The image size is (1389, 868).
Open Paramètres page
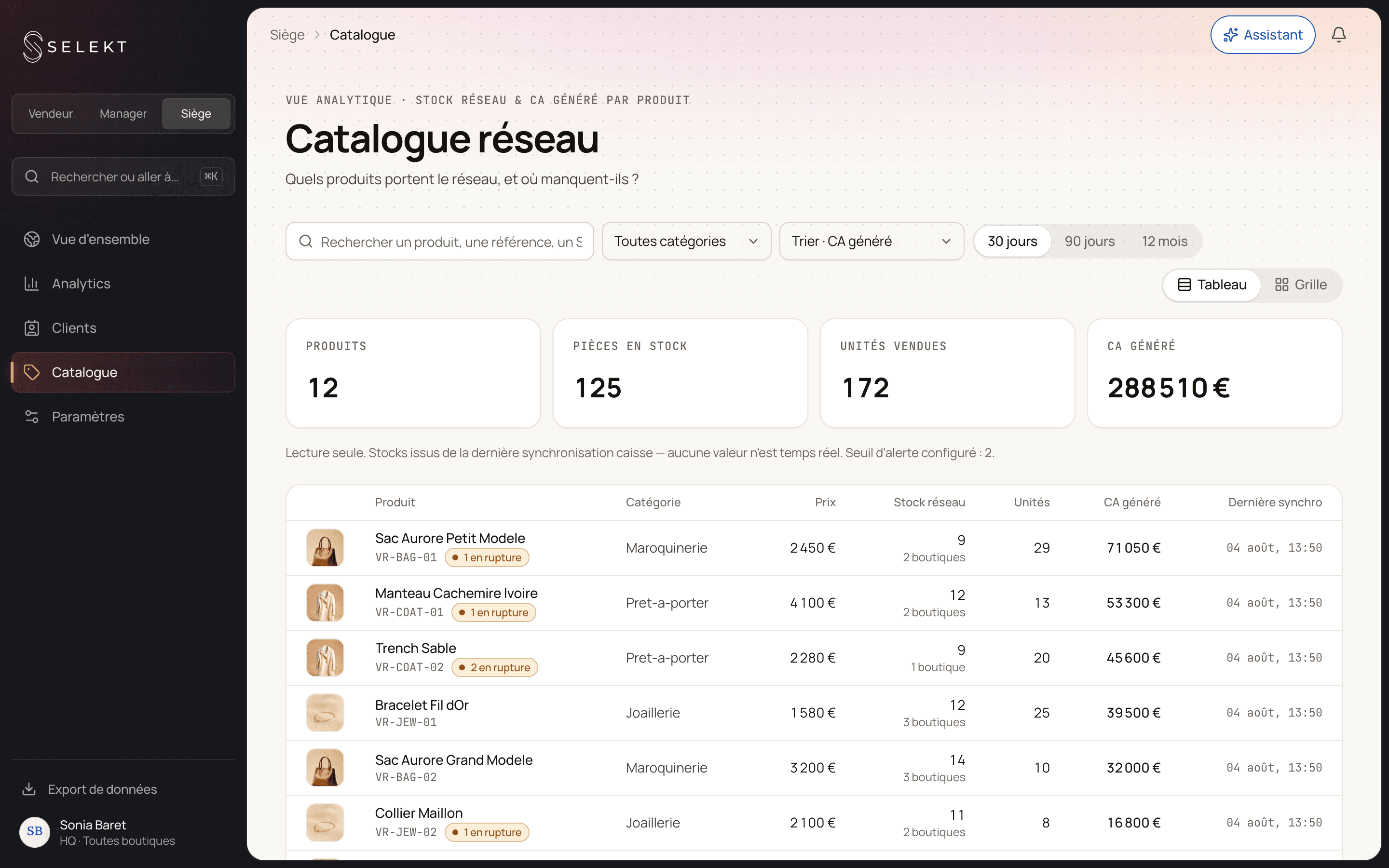coord(123,417)
